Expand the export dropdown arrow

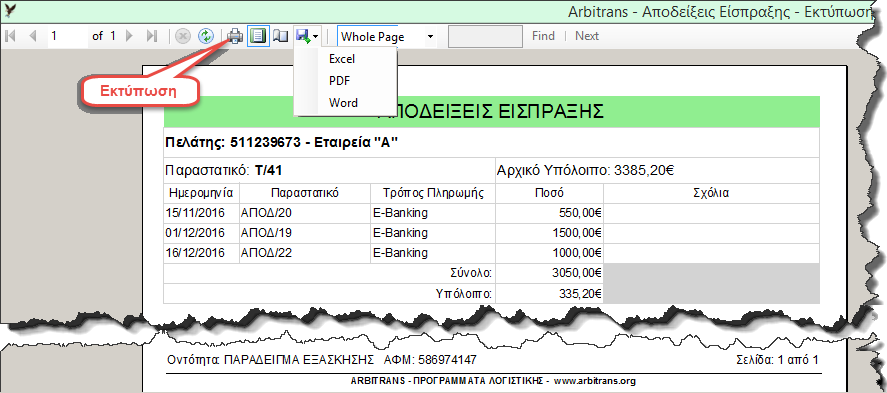(x=315, y=37)
